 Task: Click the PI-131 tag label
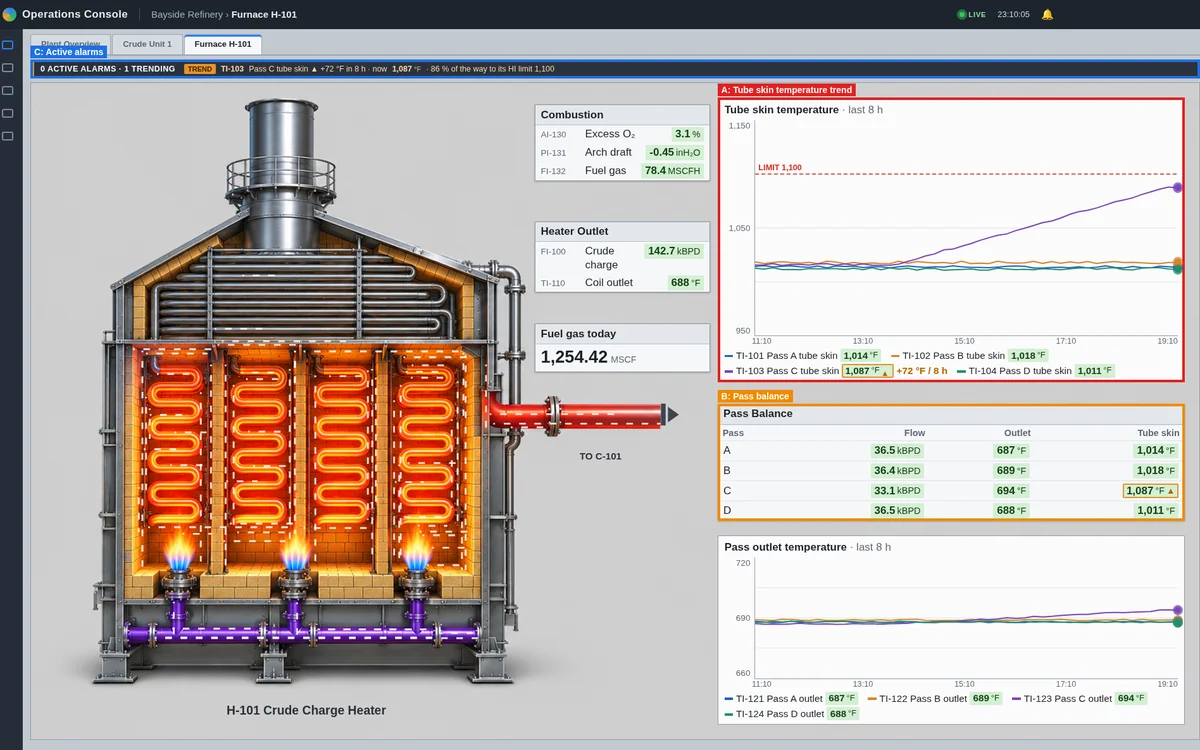(x=553, y=153)
